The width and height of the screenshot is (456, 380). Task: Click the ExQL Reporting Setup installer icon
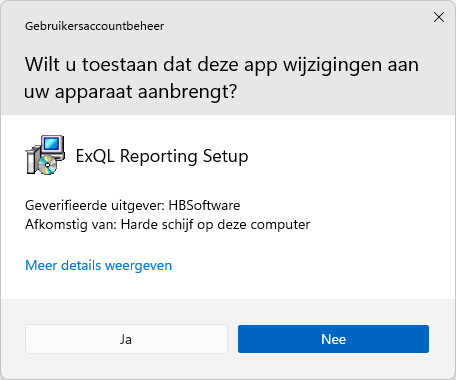pyautogui.click(x=45, y=155)
